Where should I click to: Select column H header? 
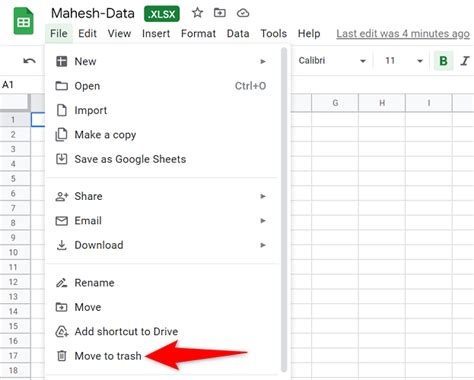(x=382, y=103)
